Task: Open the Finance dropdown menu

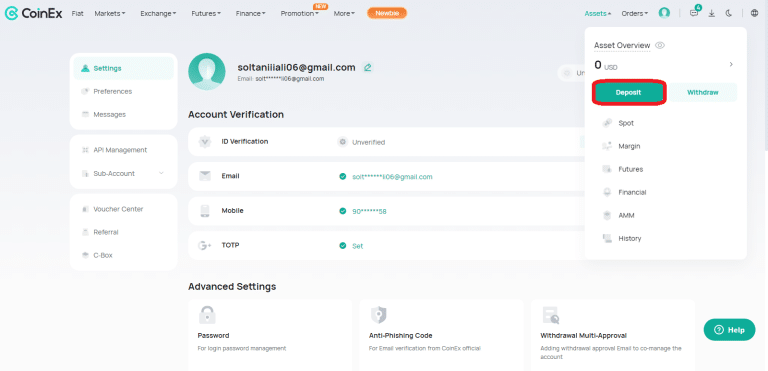Action: (250, 13)
